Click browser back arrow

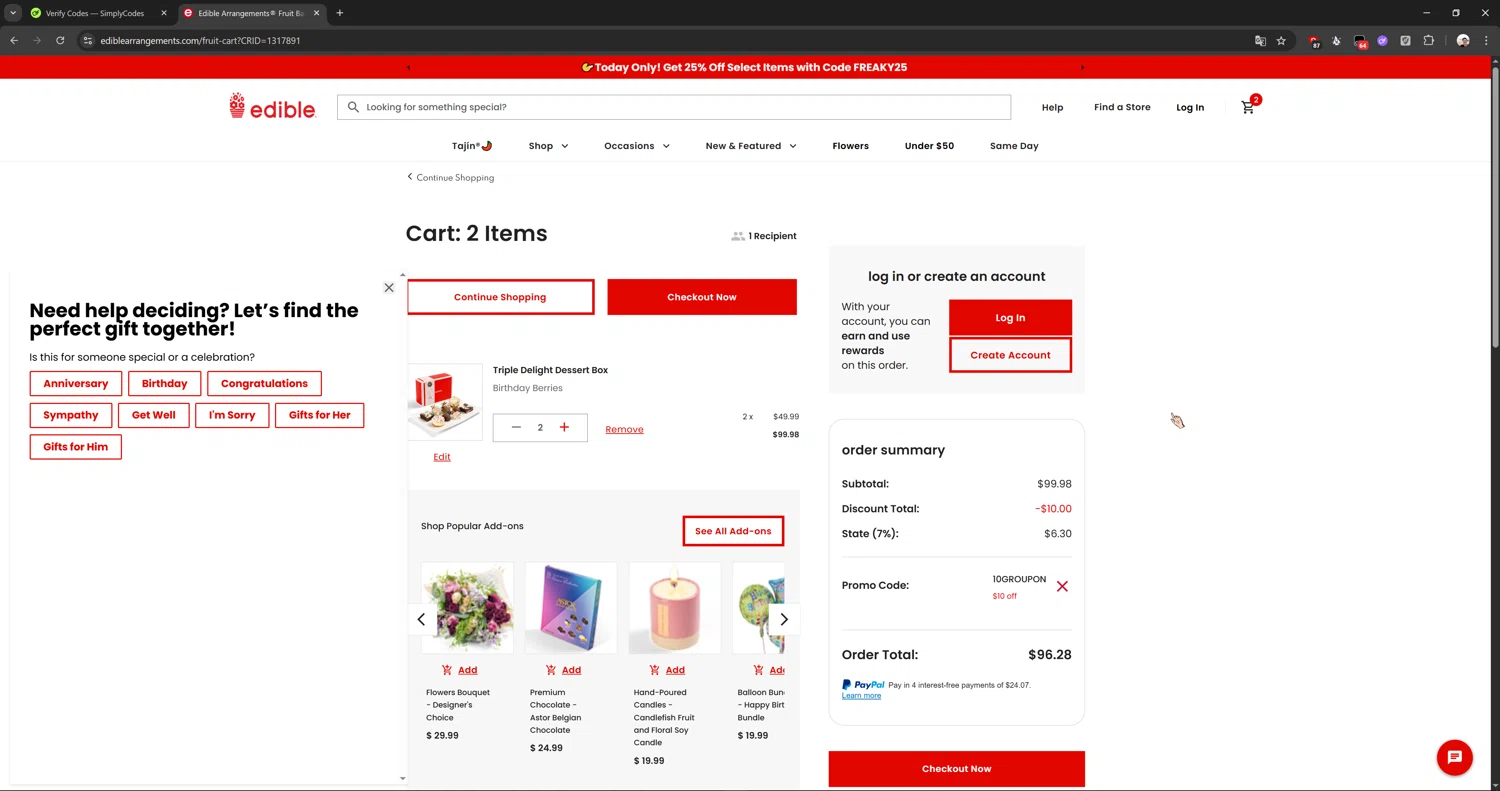[14, 41]
